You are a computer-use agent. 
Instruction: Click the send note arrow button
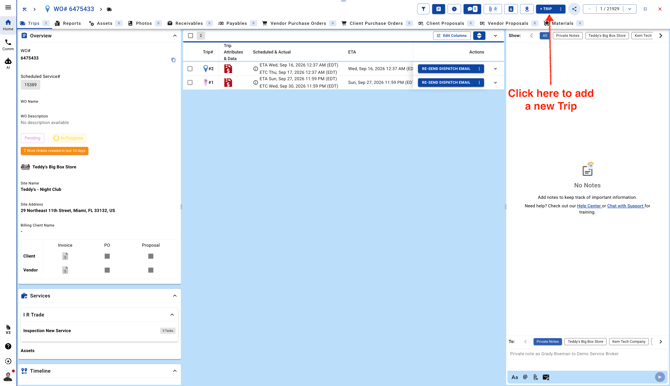[x=660, y=377]
